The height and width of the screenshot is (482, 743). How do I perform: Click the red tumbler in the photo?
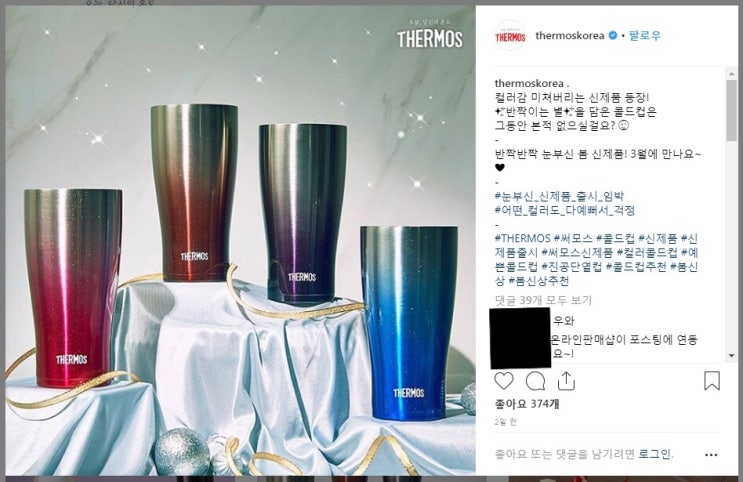coord(72,287)
